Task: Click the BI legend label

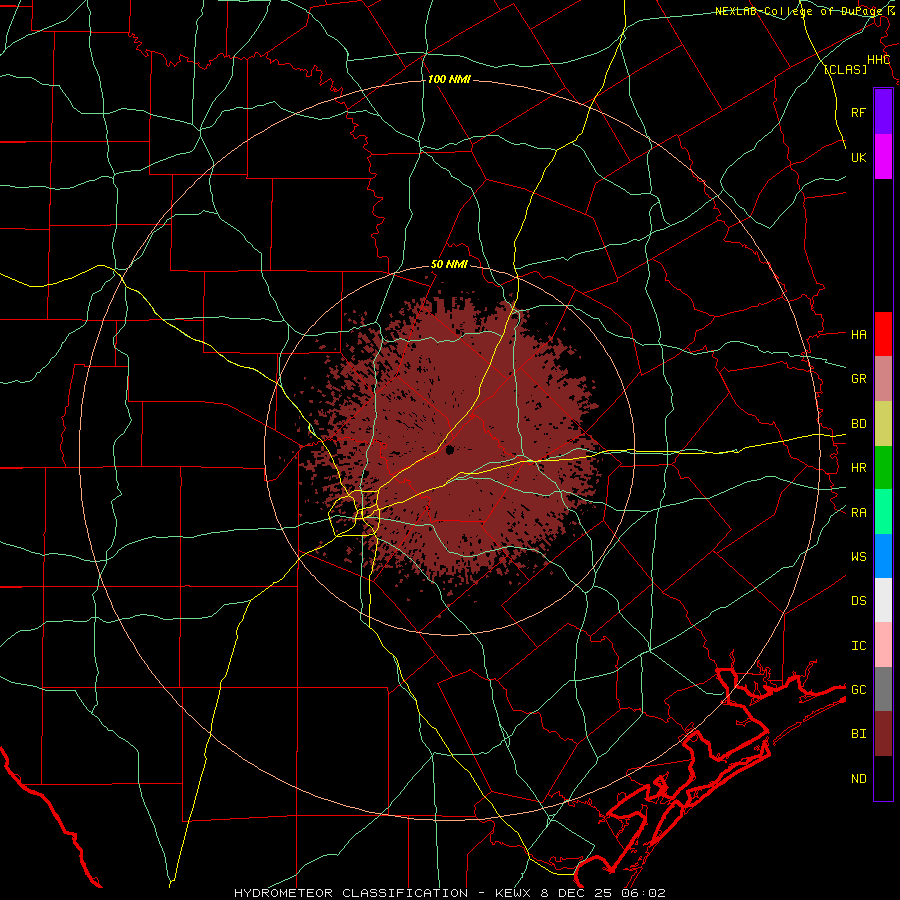Action: (858, 734)
